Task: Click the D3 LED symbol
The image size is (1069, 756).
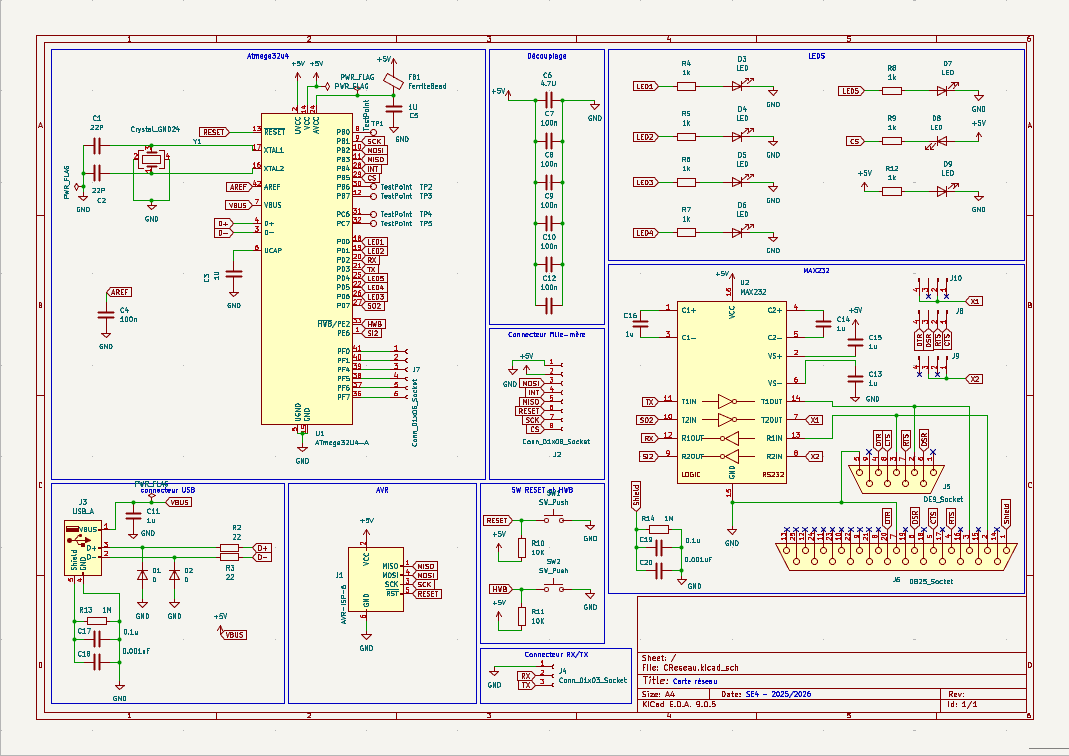Action: (741, 87)
